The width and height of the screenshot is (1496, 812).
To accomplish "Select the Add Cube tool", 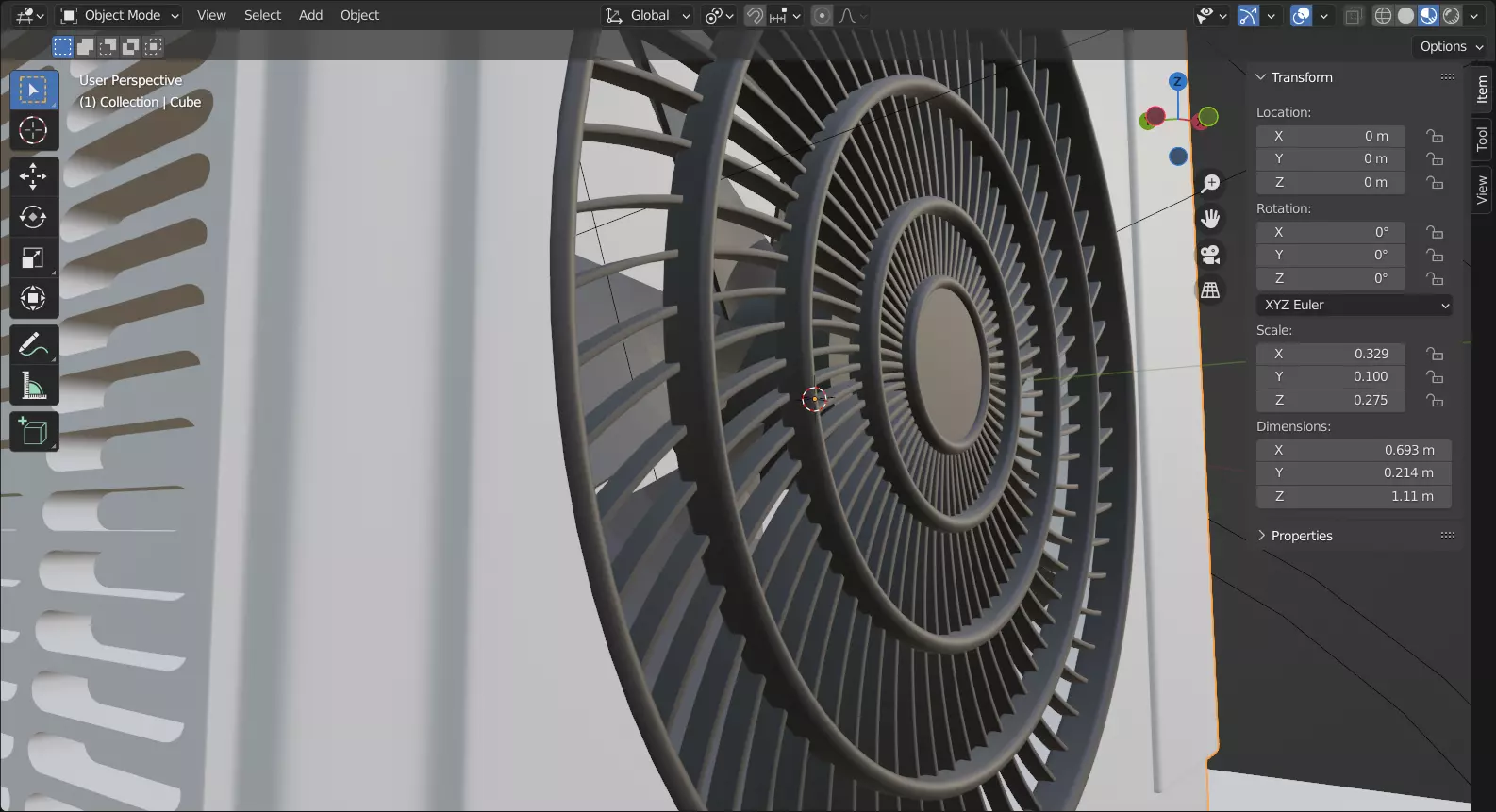I will 33,431.
